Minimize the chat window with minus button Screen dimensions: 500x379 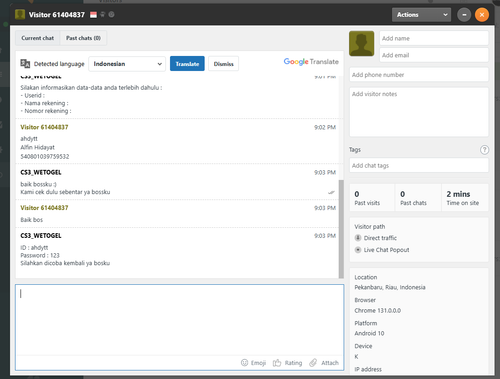click(464, 15)
